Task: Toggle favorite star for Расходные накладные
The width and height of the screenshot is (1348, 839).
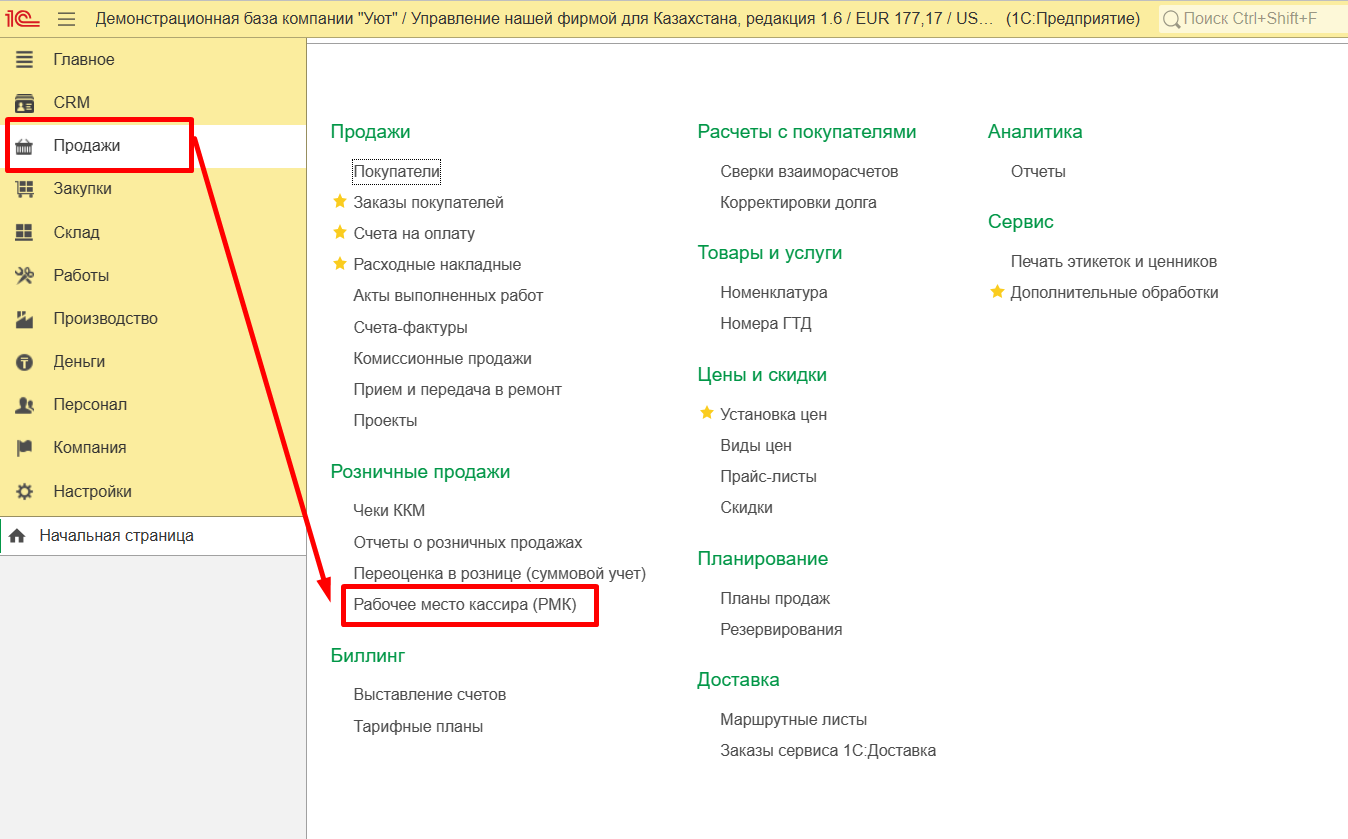Action: coord(339,264)
